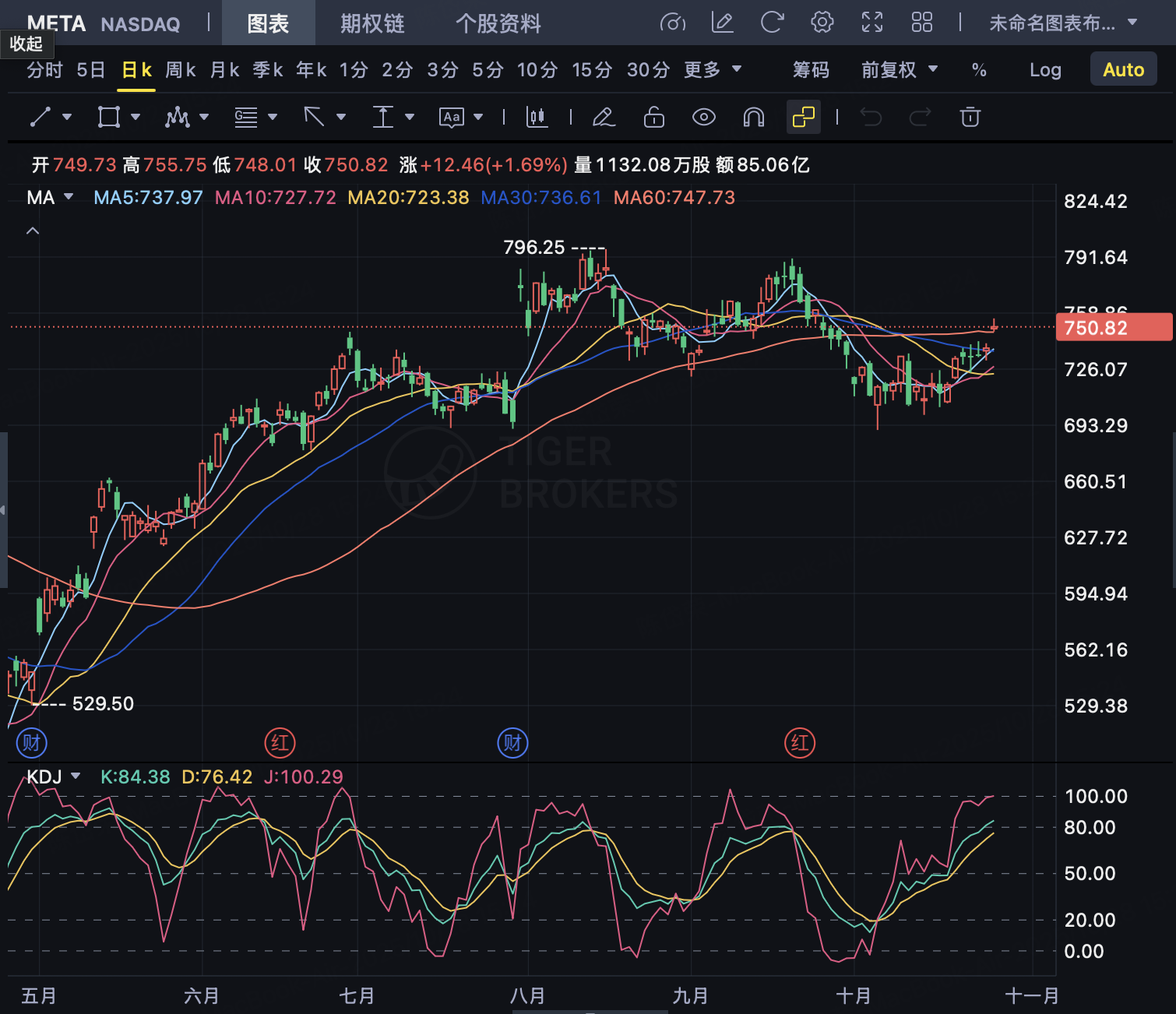The width and height of the screenshot is (1176, 1014).
Task: Redo the last drawing action
Action: pos(921,117)
